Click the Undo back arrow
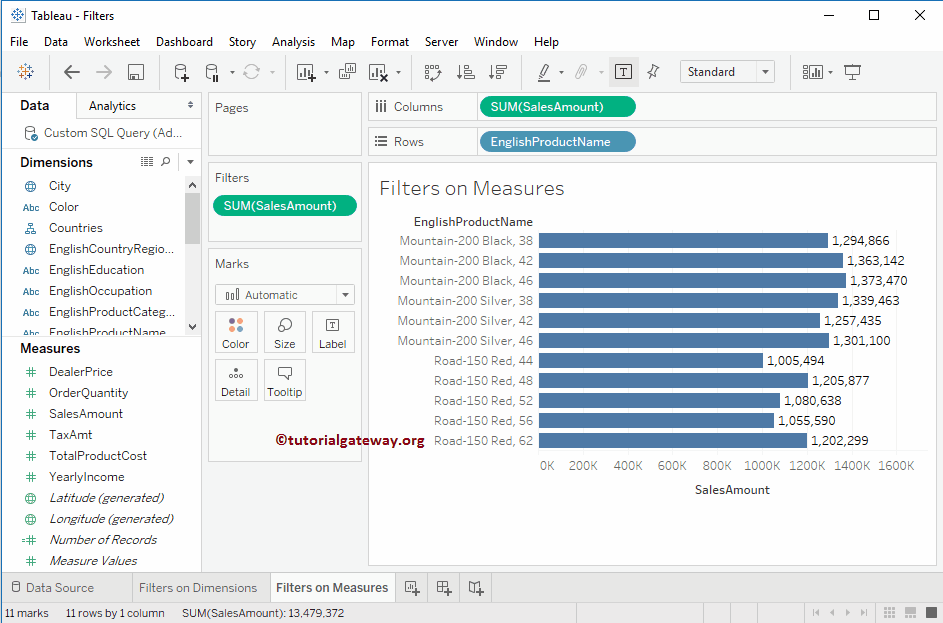This screenshot has width=943, height=623. pyautogui.click(x=72, y=72)
